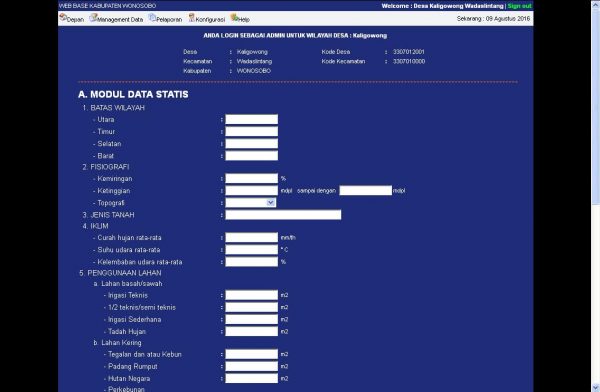Click the Management Data icon
This screenshot has width=600, height=392.
pyautogui.click(x=93, y=18)
